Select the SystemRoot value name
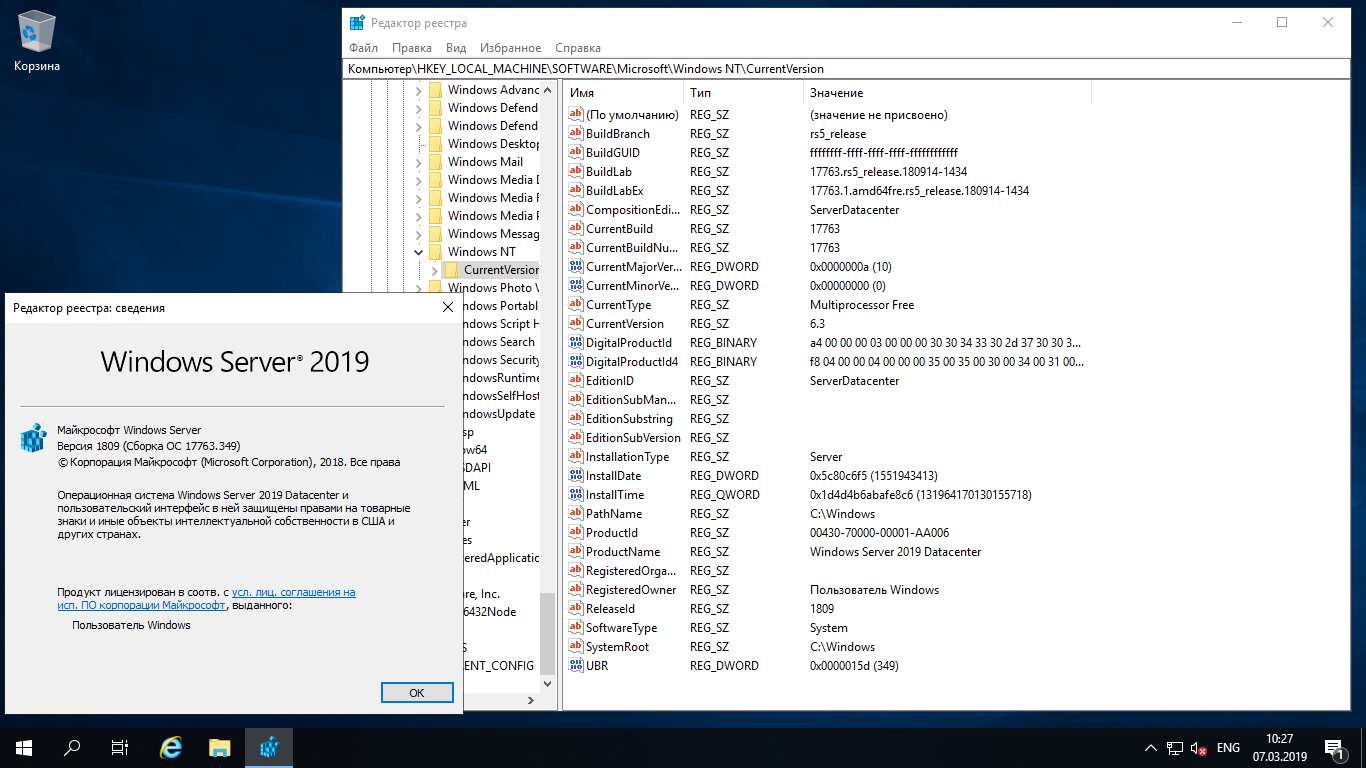 click(x=617, y=647)
